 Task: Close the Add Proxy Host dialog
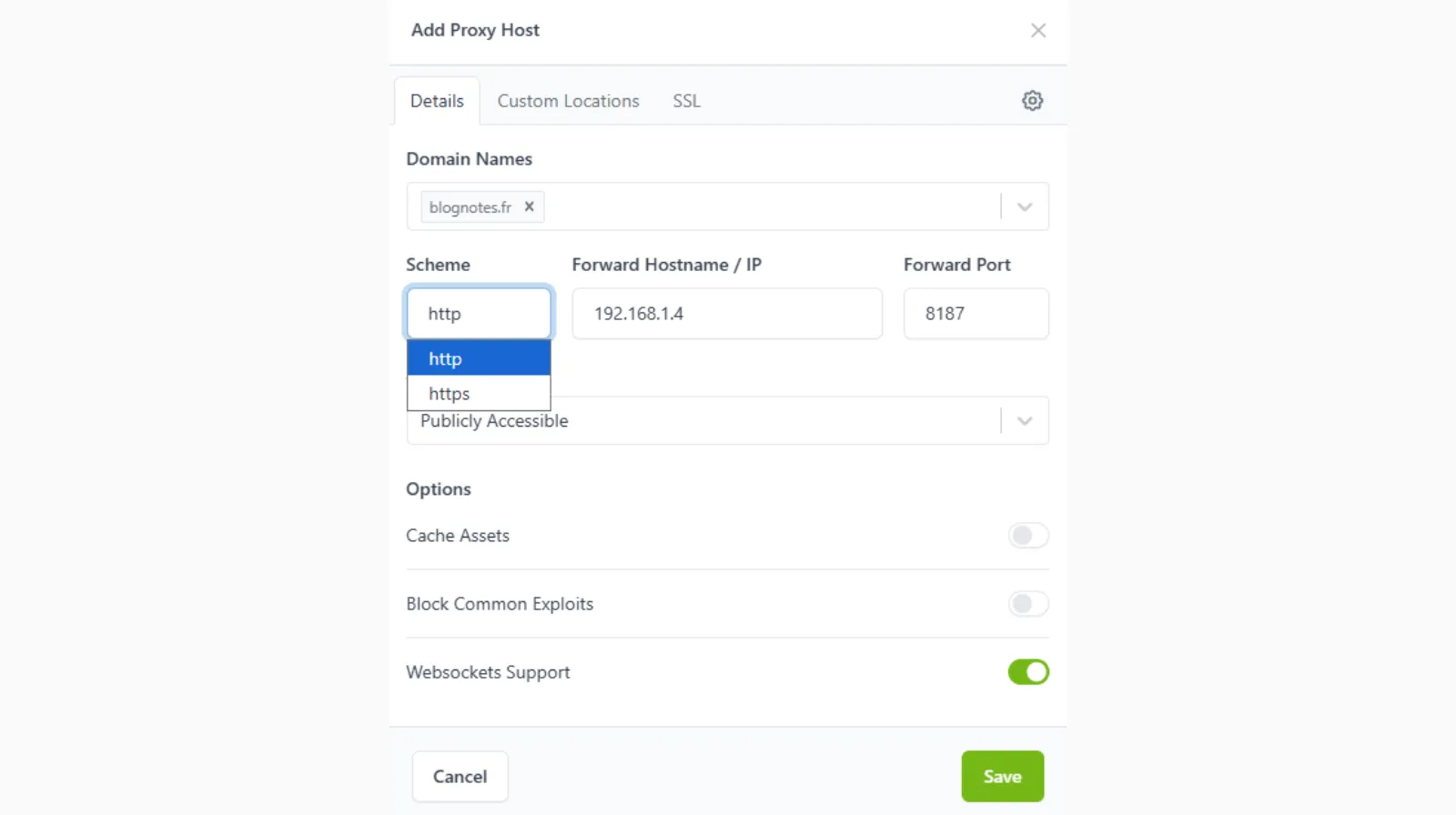(1038, 30)
